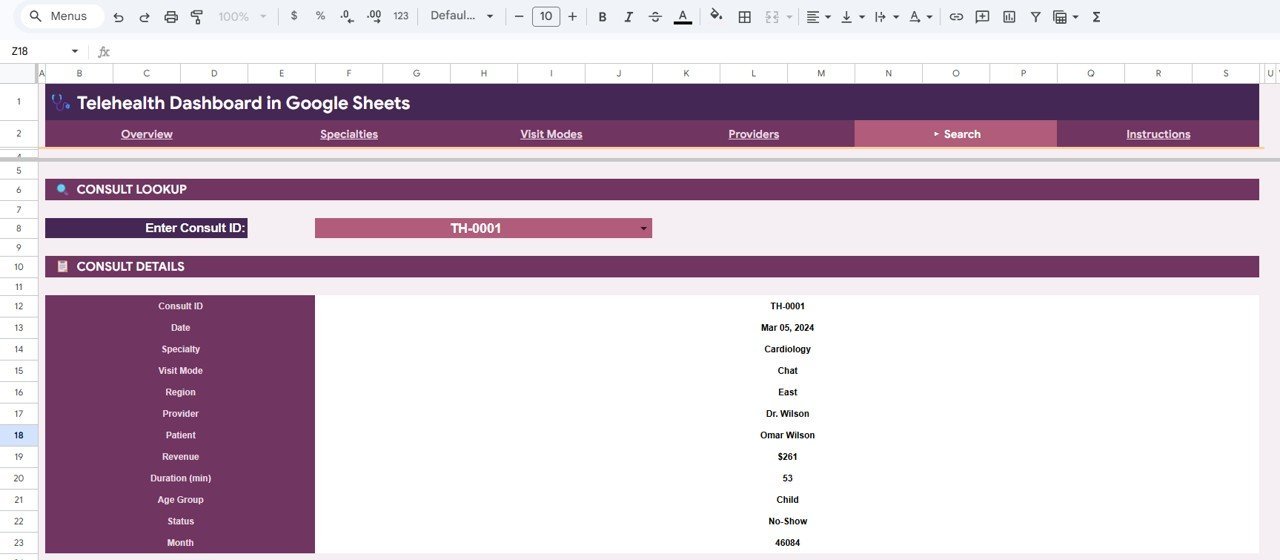Go to the Providers tab
Screen dimensions: 1280x560
[754, 134]
